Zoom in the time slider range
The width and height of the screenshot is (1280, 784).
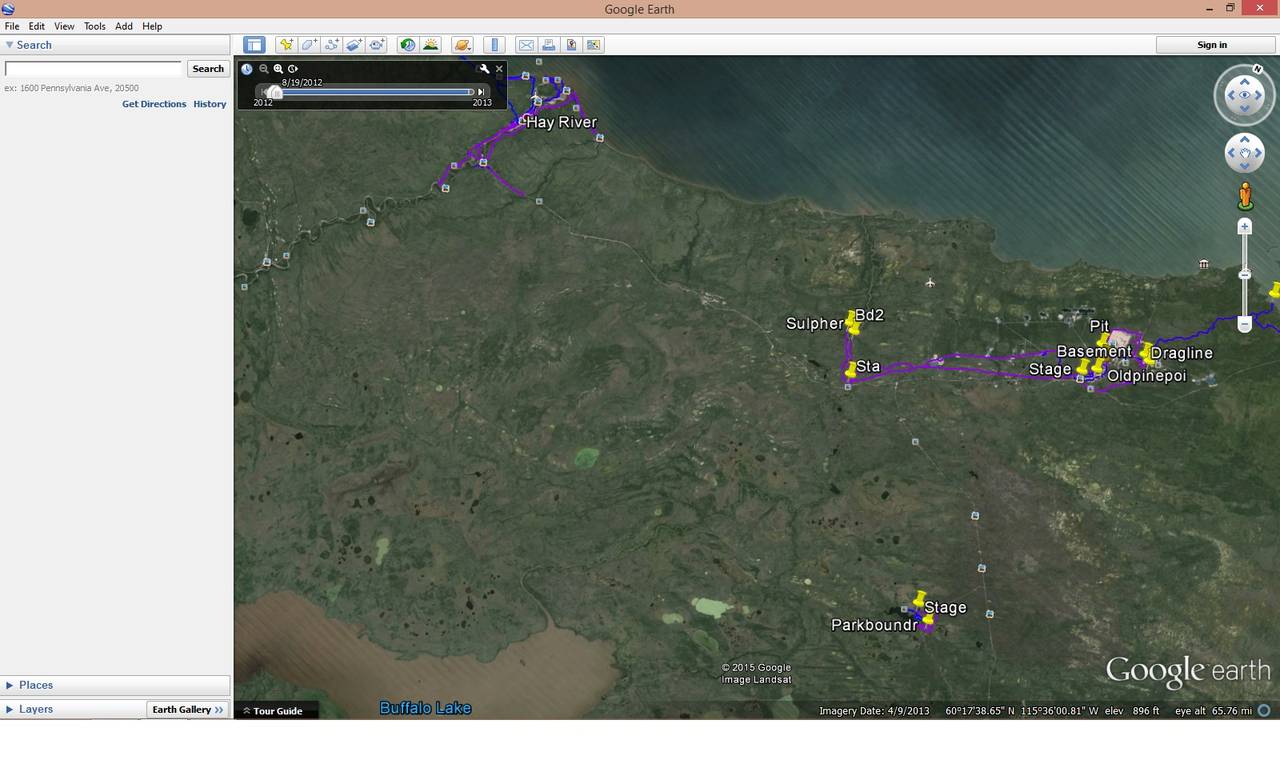(279, 69)
